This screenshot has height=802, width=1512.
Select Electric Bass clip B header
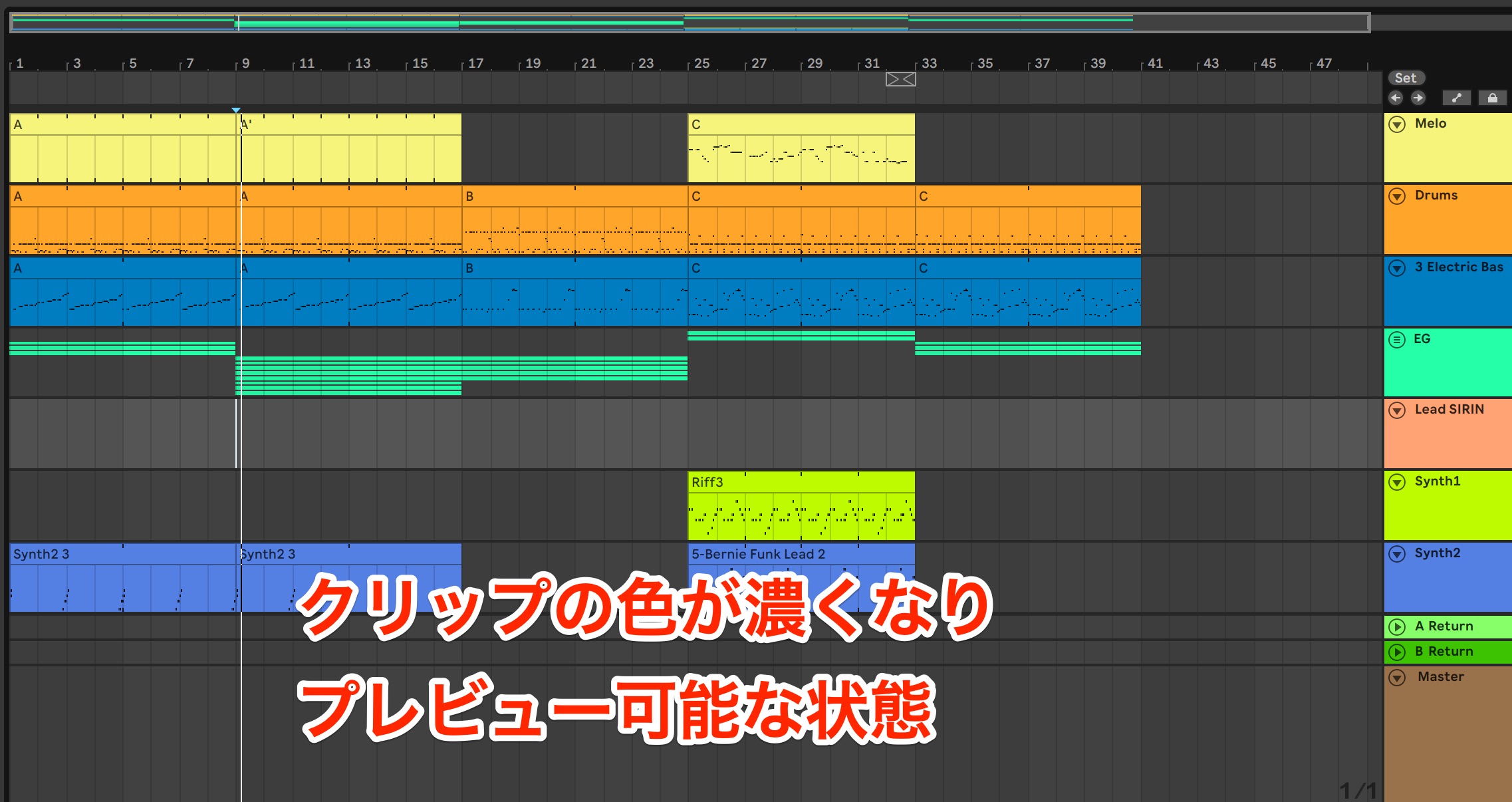coord(575,268)
